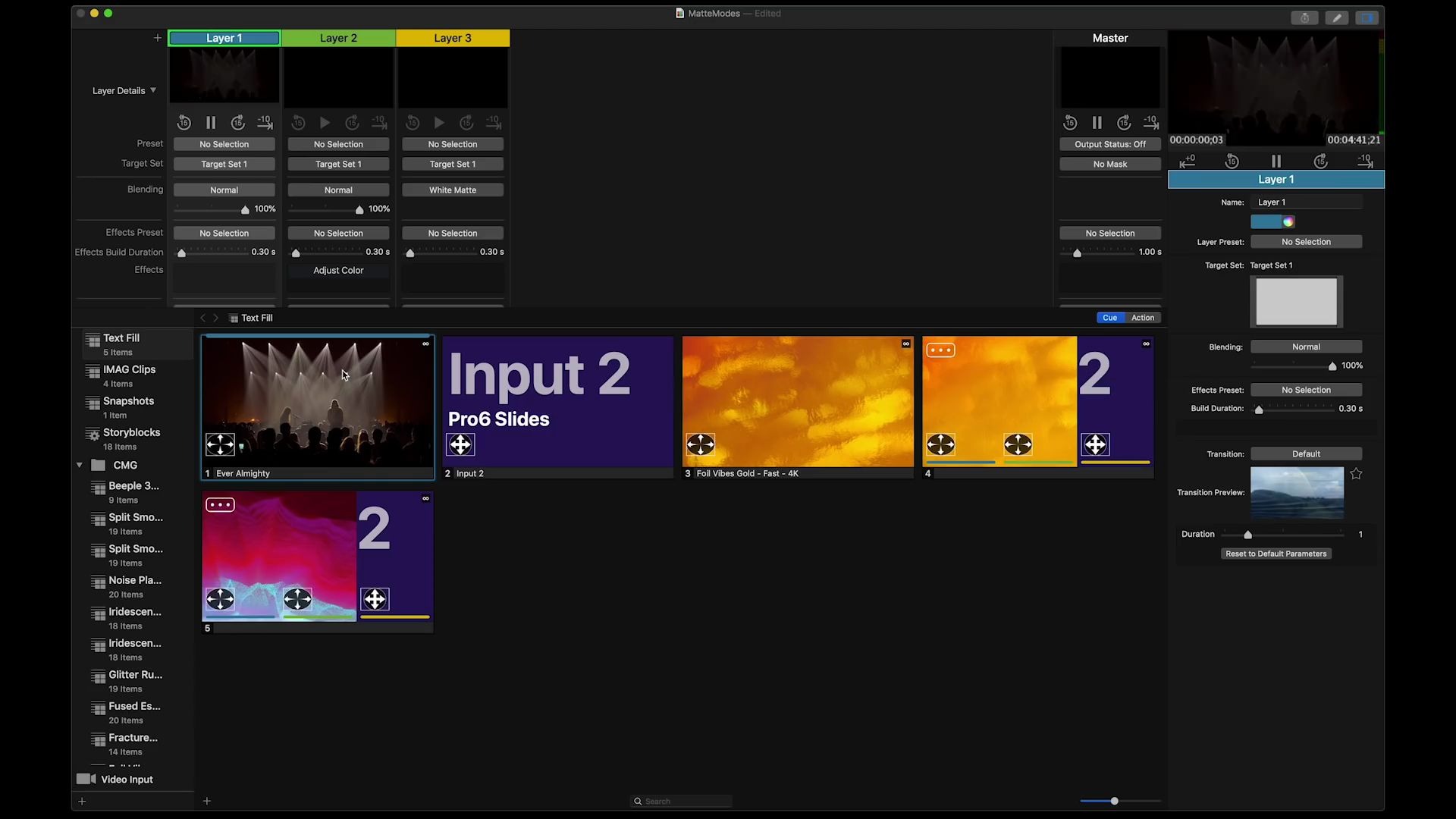Viewport: 1456px width, 819px height.
Task: Toggle visibility of No Mask option
Action: (x=1109, y=163)
